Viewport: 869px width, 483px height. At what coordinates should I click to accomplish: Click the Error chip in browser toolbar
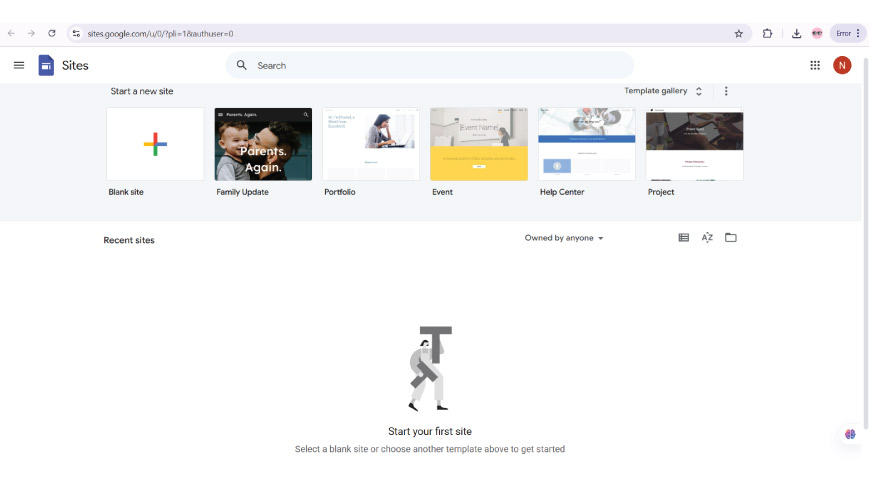pos(843,33)
